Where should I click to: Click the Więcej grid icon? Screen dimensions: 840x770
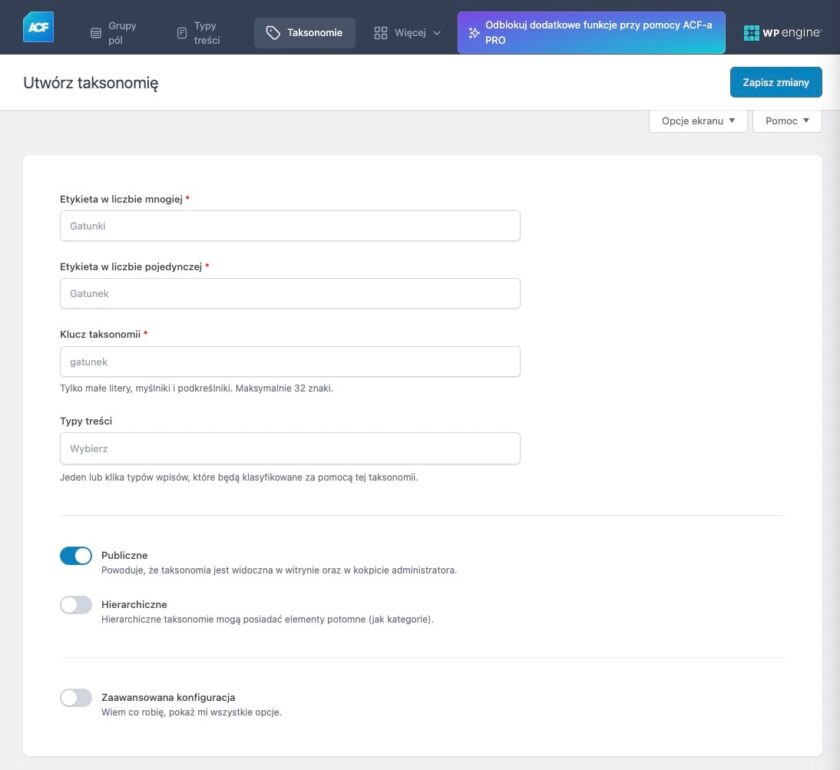[x=380, y=33]
